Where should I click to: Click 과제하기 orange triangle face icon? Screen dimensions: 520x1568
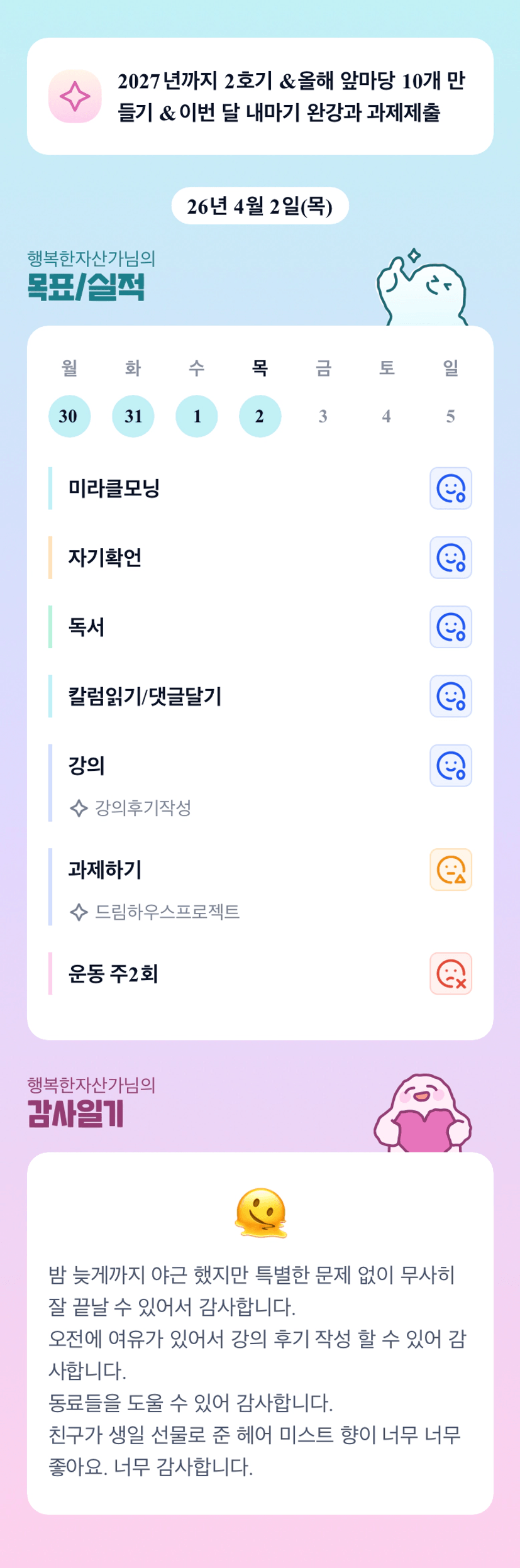[x=450, y=870]
